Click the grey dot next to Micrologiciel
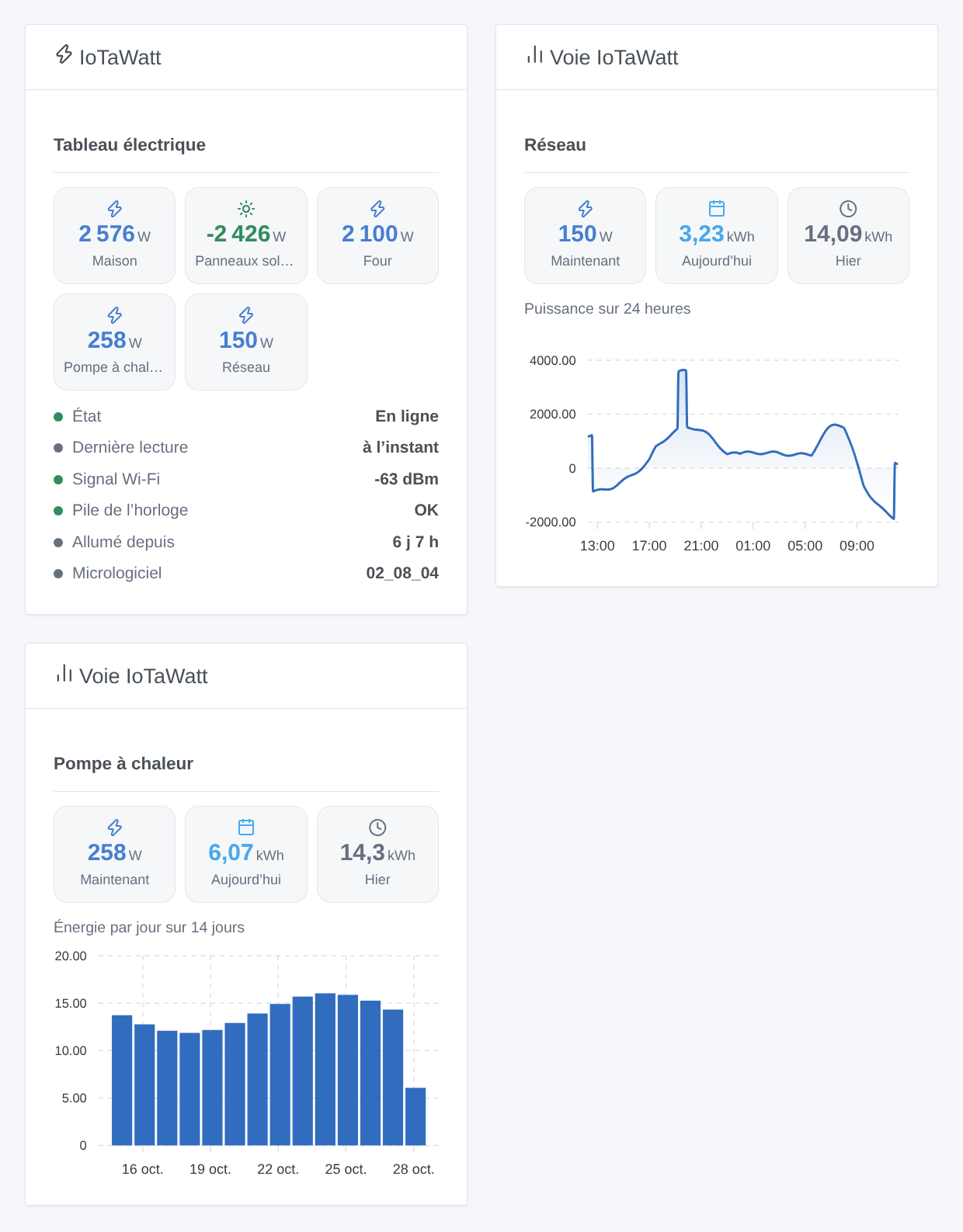This screenshot has height=1232, width=963. coord(58,574)
